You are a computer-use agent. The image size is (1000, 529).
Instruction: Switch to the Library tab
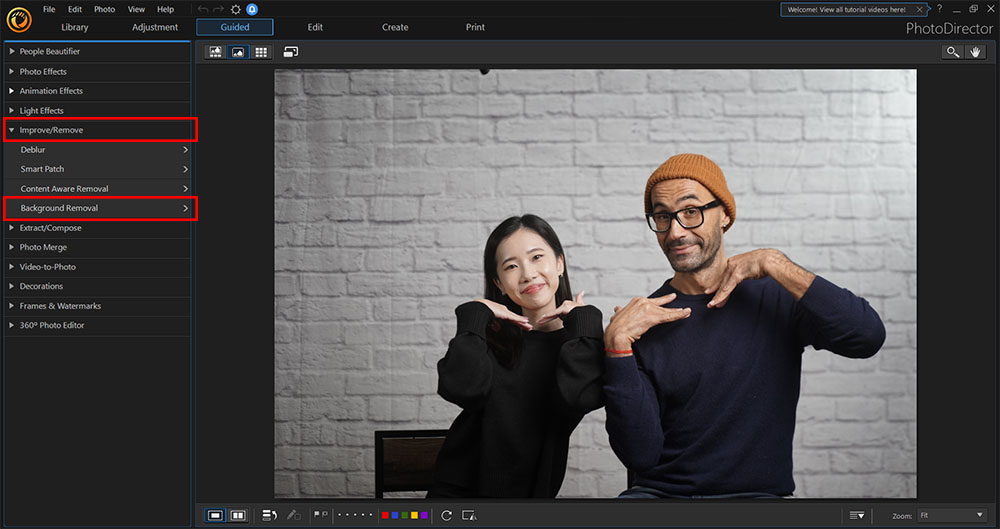[x=75, y=27]
